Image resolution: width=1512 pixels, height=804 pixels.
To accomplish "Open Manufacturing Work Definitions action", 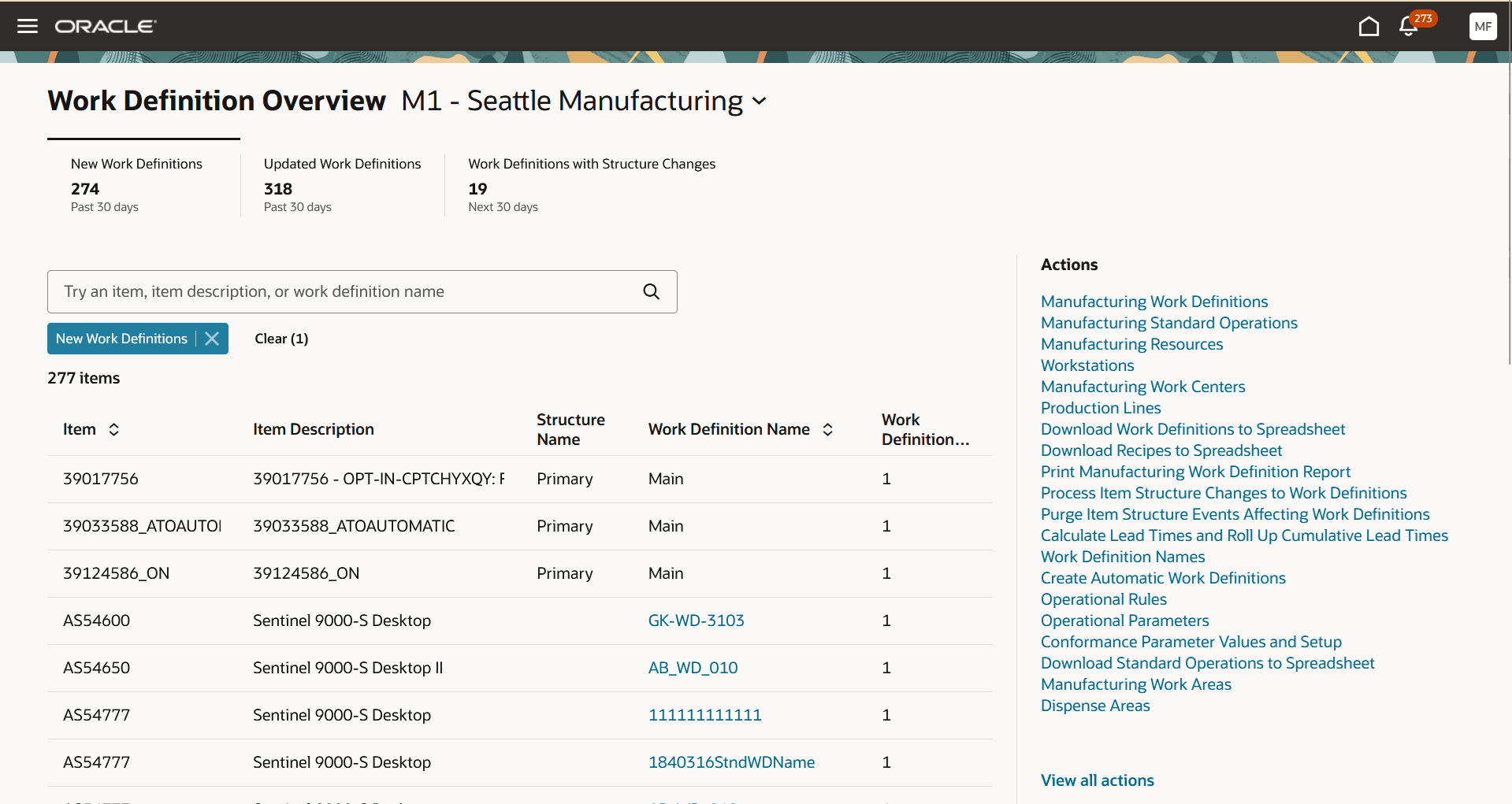I will 1154,302.
